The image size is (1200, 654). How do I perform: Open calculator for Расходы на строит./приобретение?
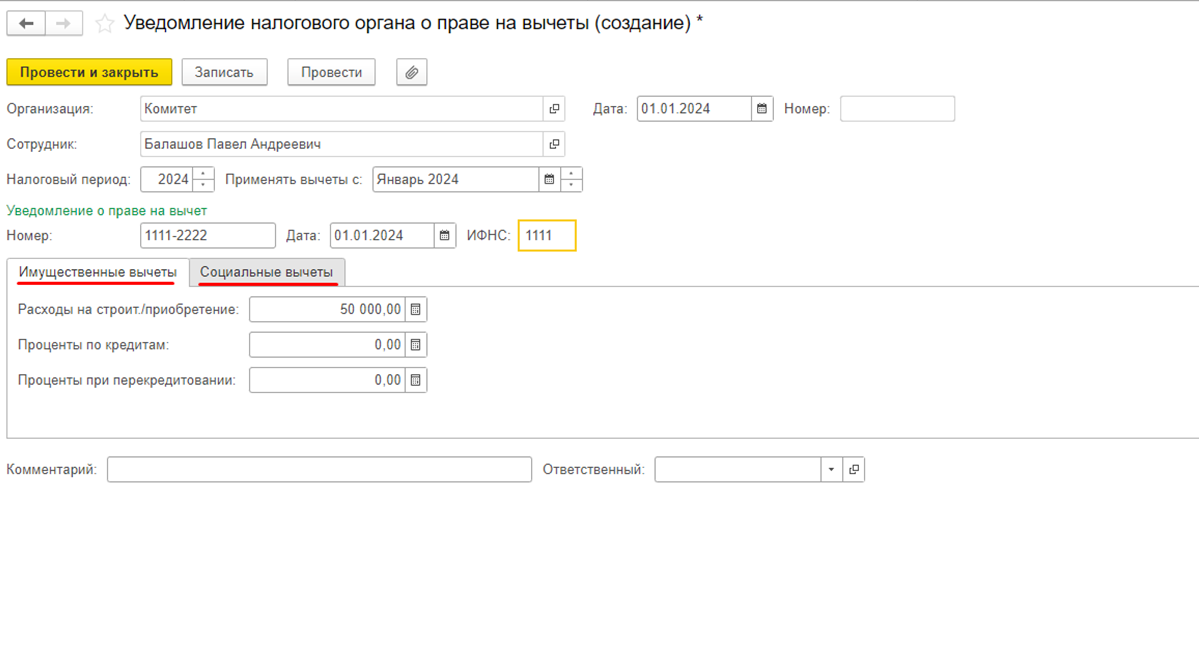(416, 310)
